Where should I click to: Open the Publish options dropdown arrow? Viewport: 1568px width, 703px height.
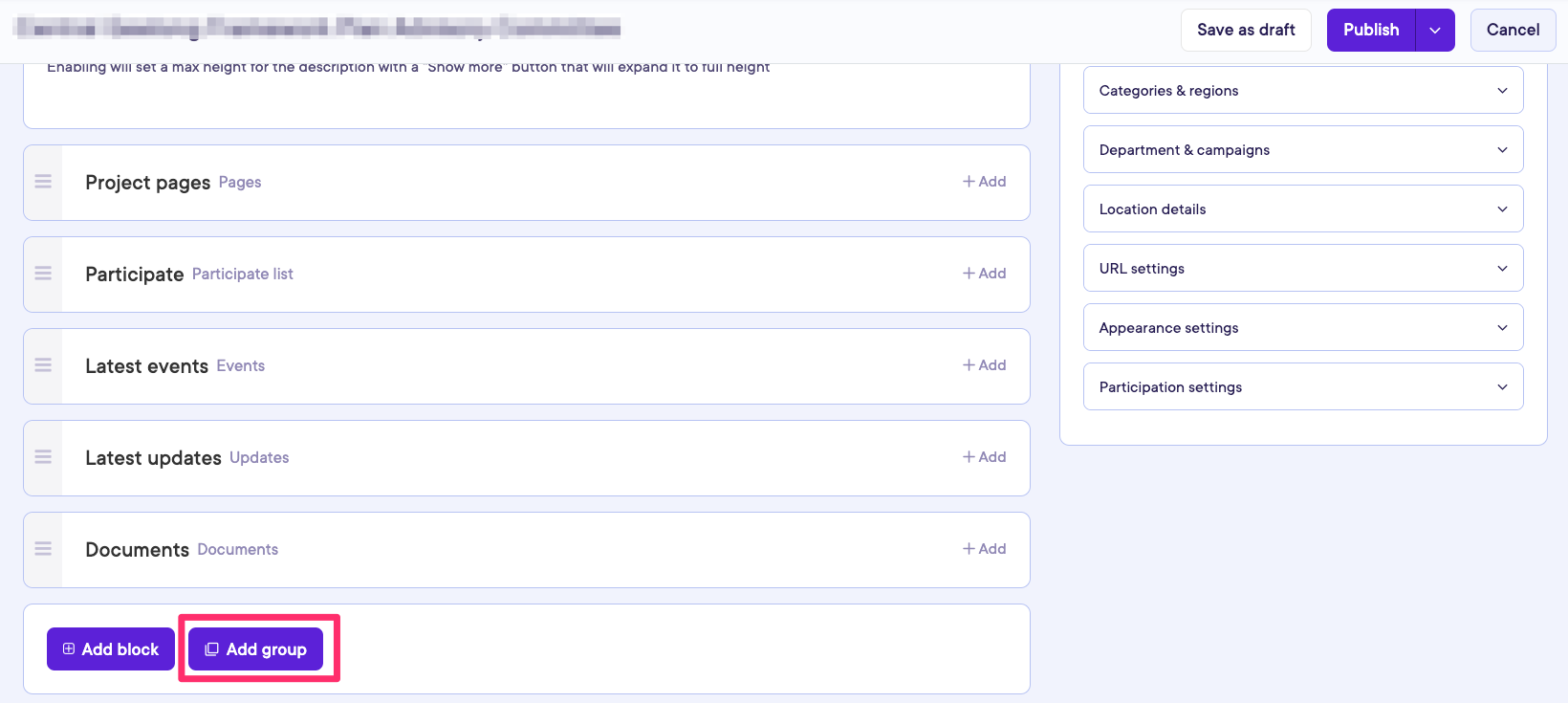pyautogui.click(x=1435, y=31)
